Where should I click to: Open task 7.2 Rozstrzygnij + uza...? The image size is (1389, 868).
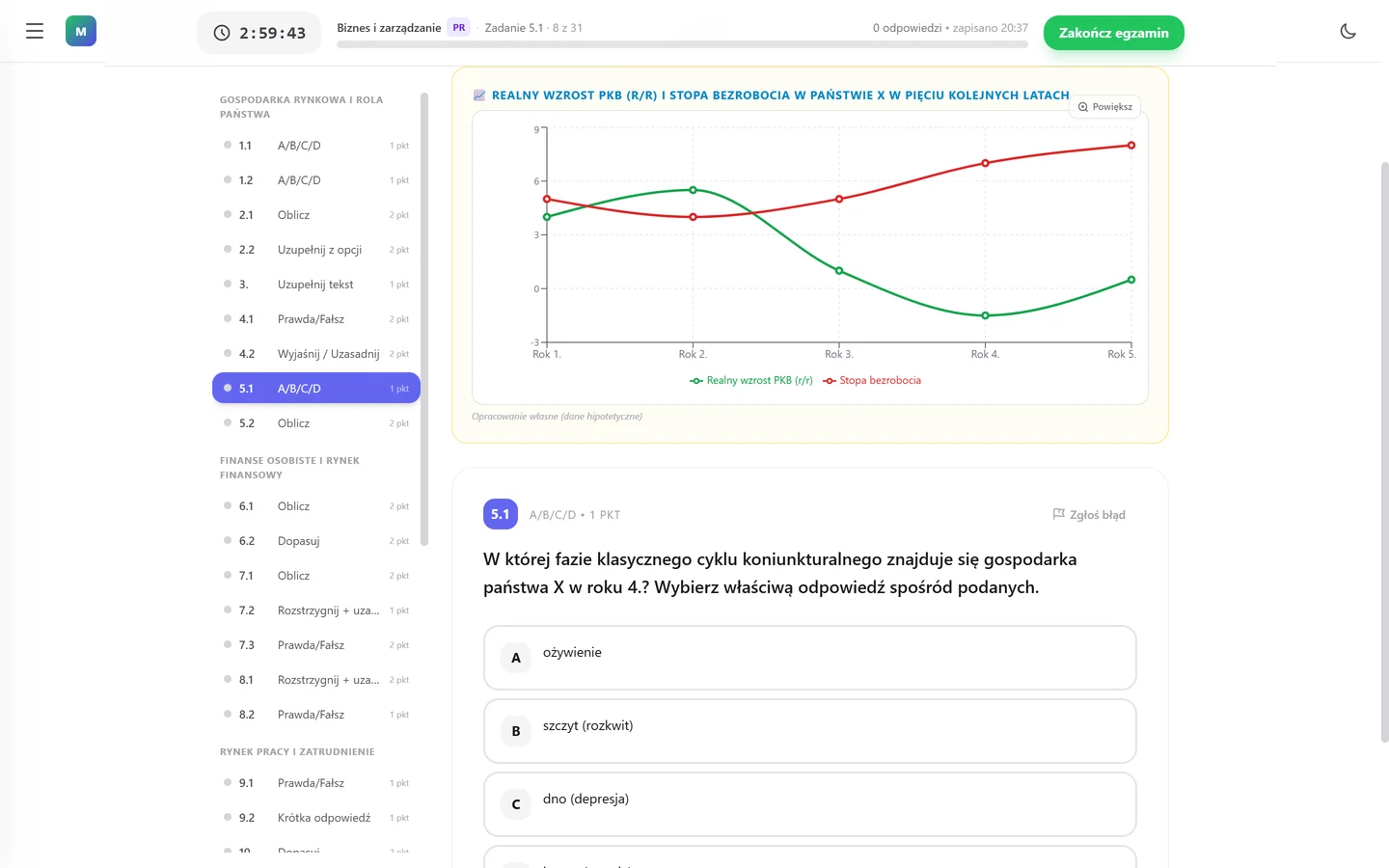[x=316, y=610]
